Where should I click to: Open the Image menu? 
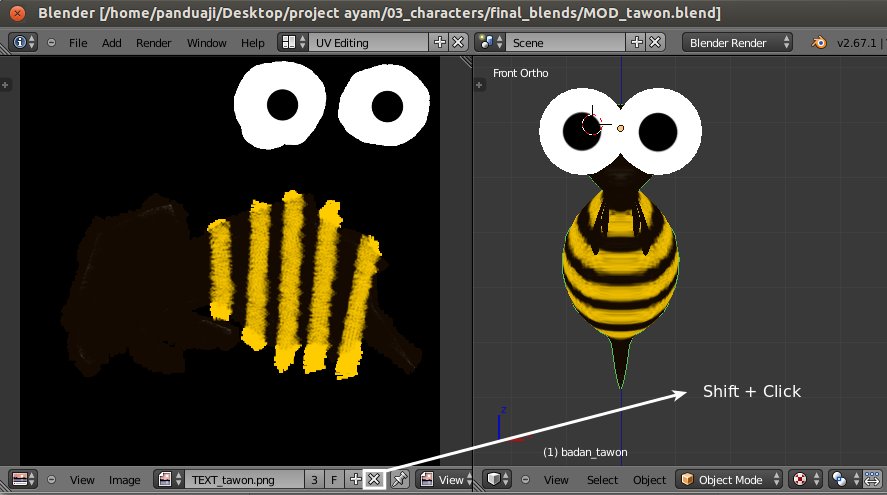click(124, 480)
